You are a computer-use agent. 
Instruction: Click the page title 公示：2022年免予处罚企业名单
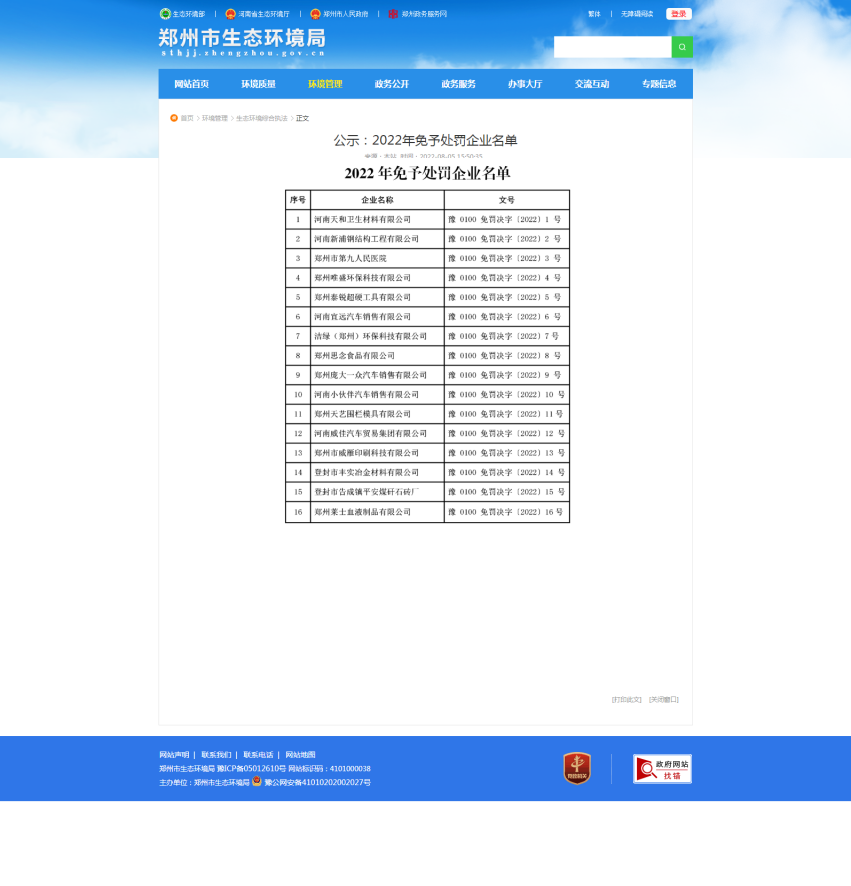426,140
